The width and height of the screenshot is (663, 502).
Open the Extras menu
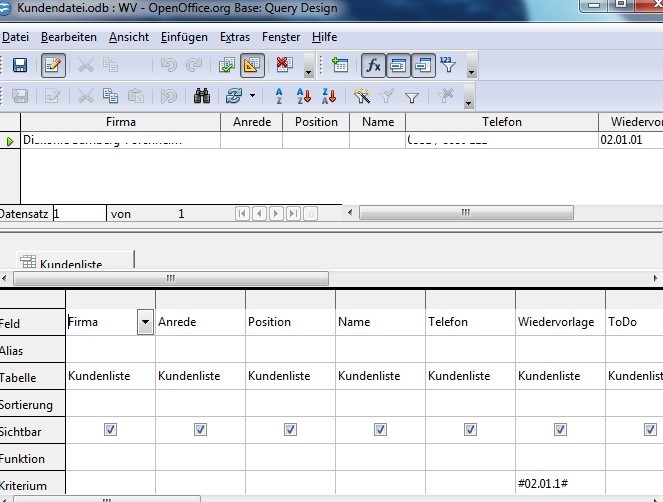235,37
